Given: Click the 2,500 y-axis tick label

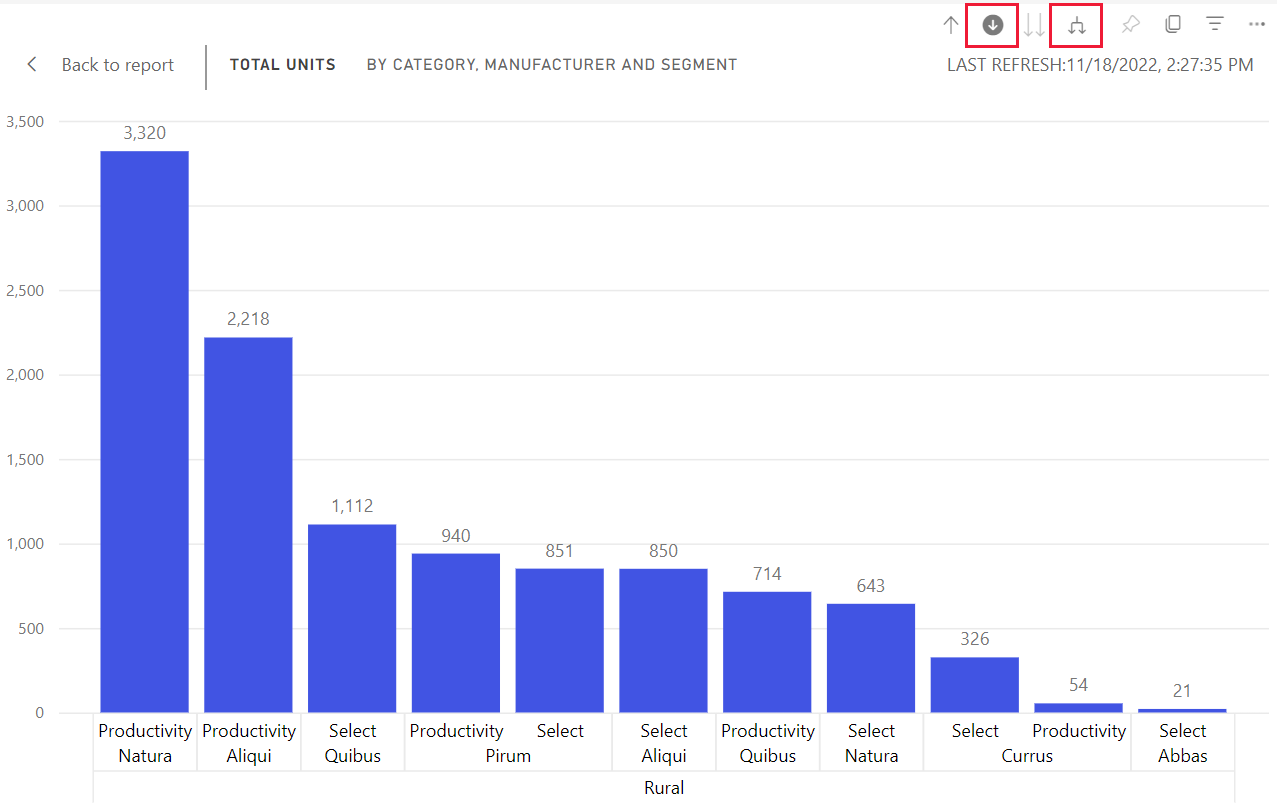Looking at the screenshot, I should coord(25,291).
